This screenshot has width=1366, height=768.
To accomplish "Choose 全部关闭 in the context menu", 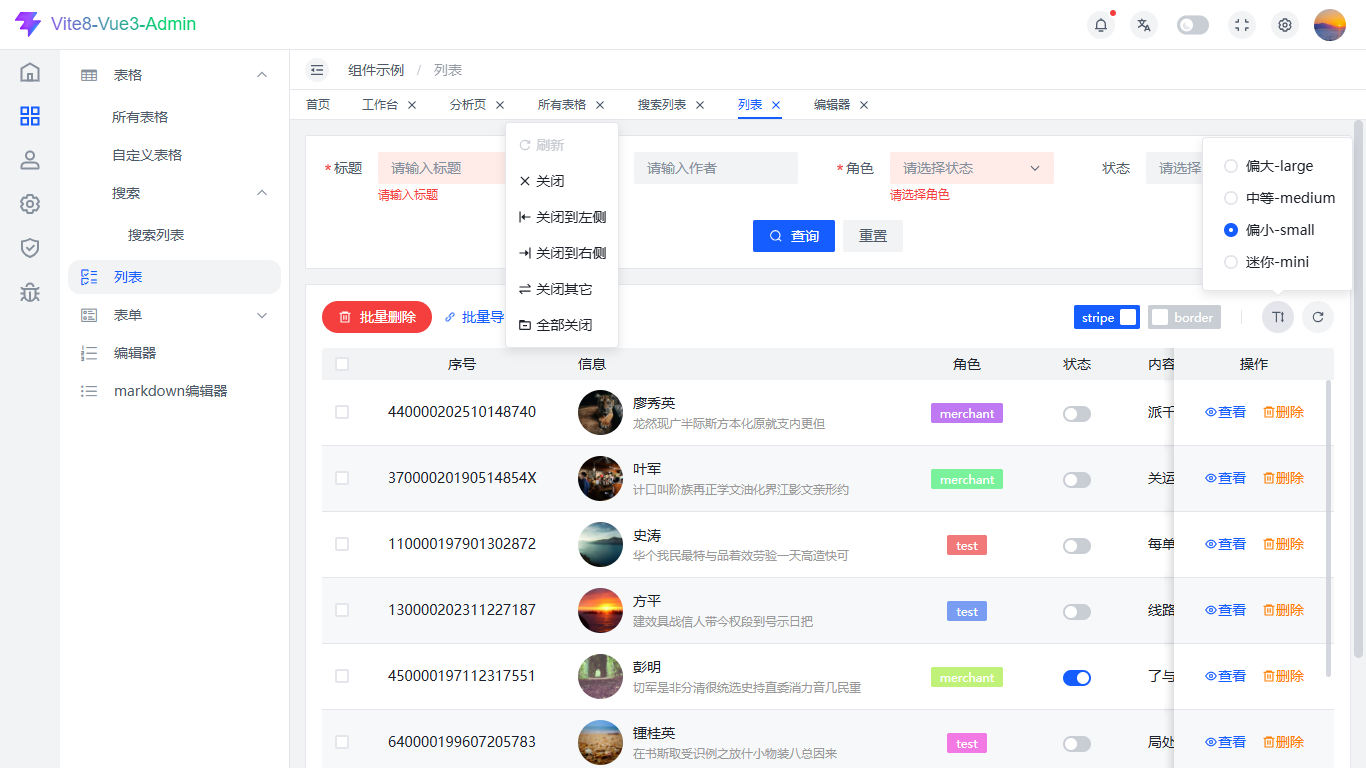I will point(562,325).
